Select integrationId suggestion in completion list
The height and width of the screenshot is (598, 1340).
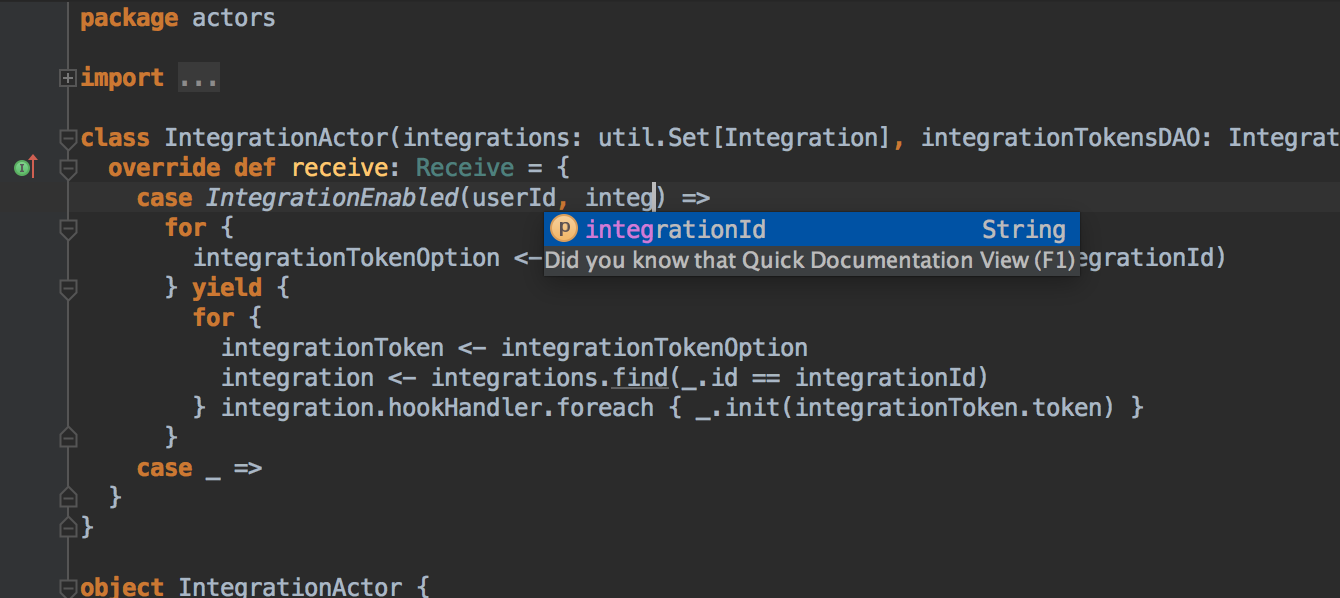[811, 230]
